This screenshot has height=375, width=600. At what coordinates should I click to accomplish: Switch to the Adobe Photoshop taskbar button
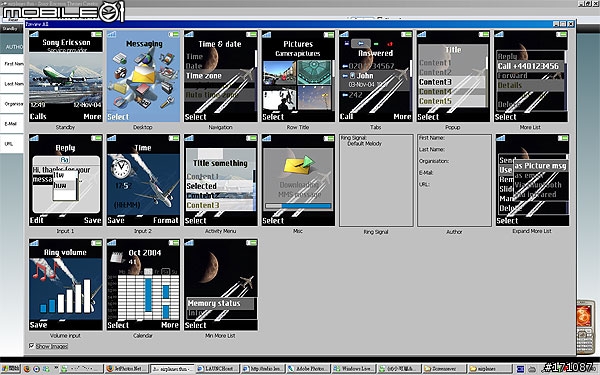(x=308, y=369)
